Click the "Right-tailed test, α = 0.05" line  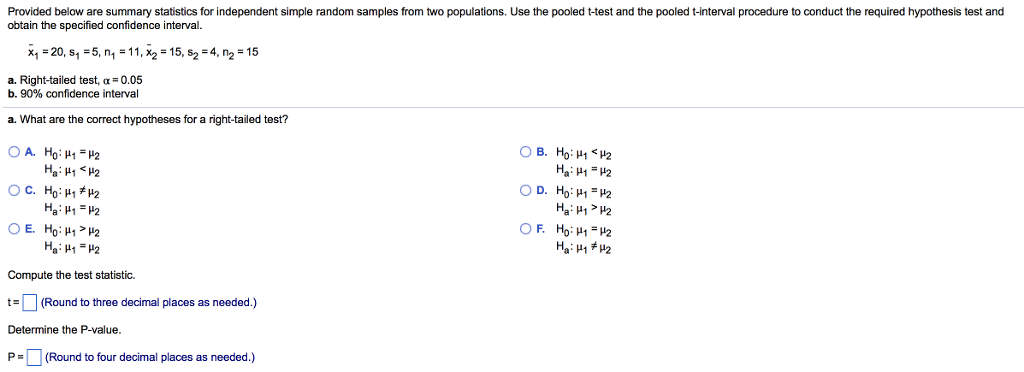point(75,80)
